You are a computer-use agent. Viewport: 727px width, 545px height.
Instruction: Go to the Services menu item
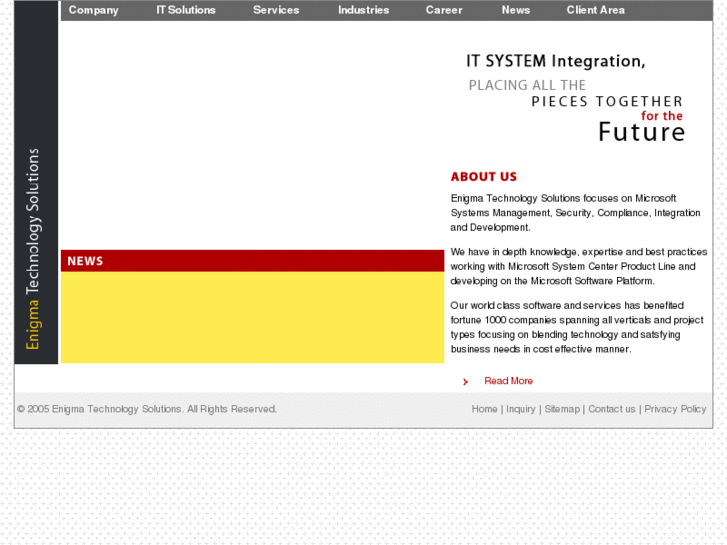[x=276, y=10]
